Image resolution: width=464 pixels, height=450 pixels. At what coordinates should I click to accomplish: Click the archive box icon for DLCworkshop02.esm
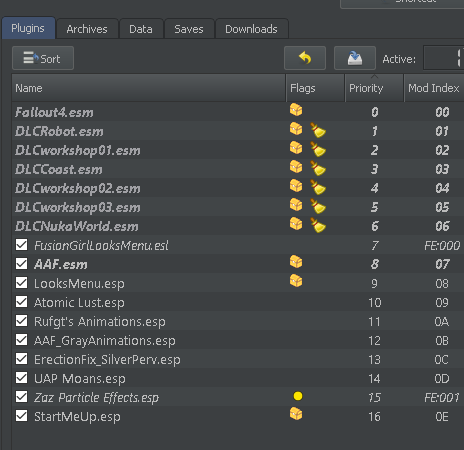click(x=296, y=186)
